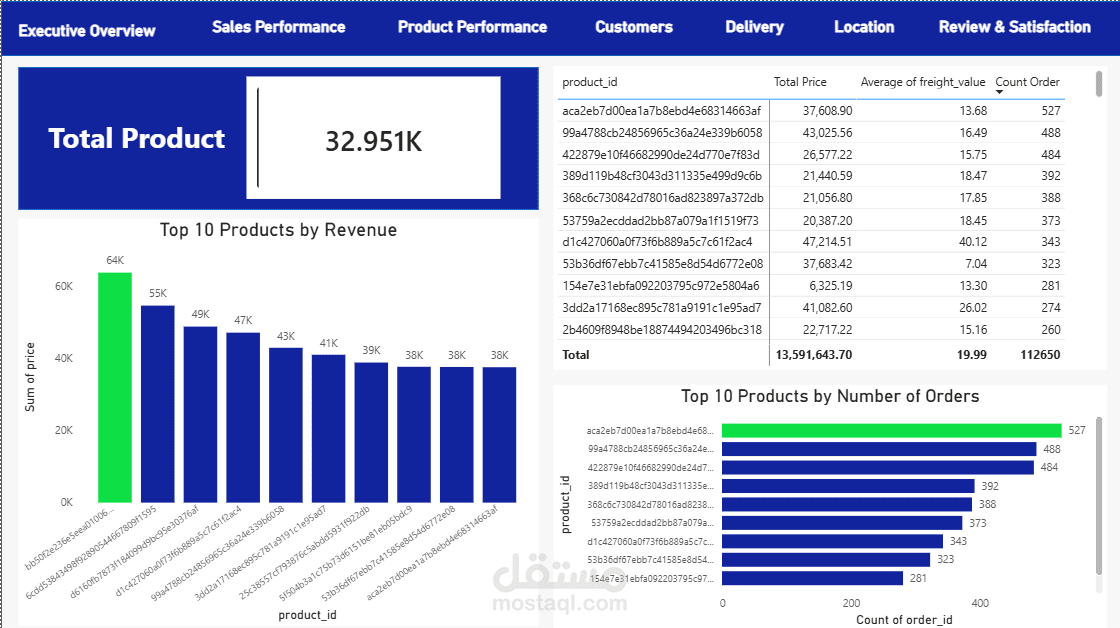Select the 55K revenue bar
The width and height of the screenshot is (1120, 628).
click(158, 404)
